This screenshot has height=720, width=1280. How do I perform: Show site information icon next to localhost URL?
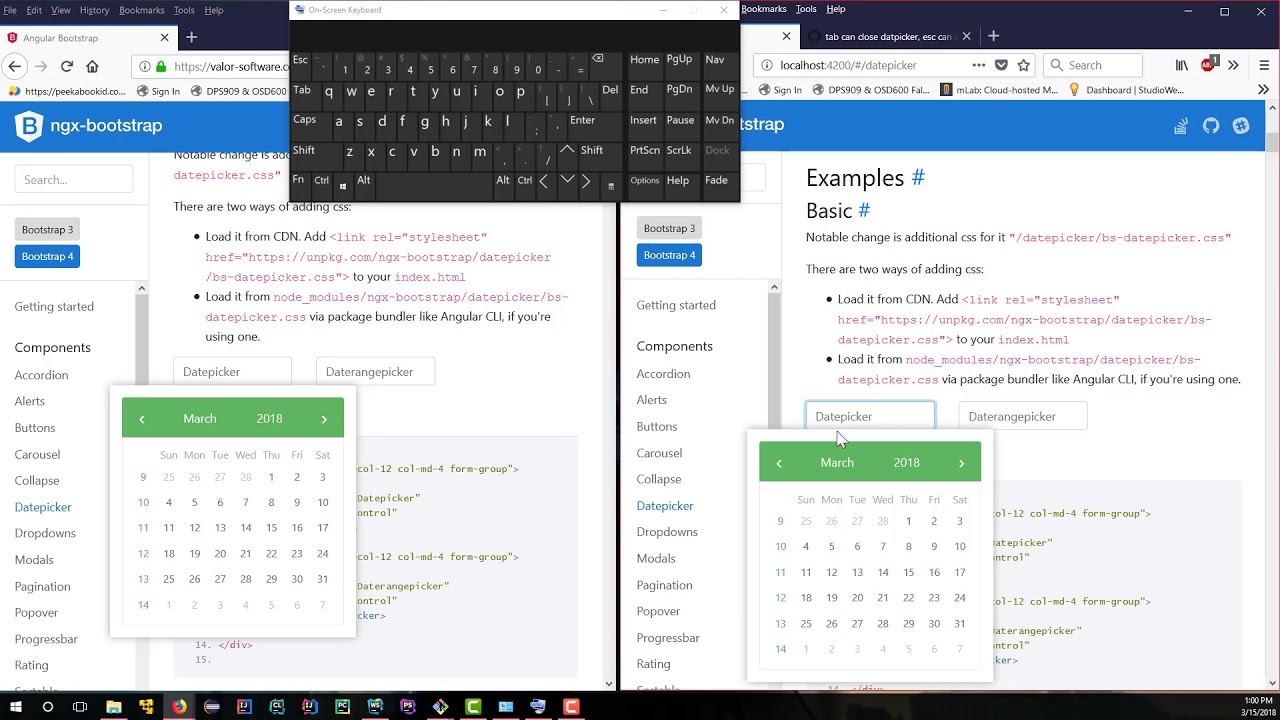point(767,65)
